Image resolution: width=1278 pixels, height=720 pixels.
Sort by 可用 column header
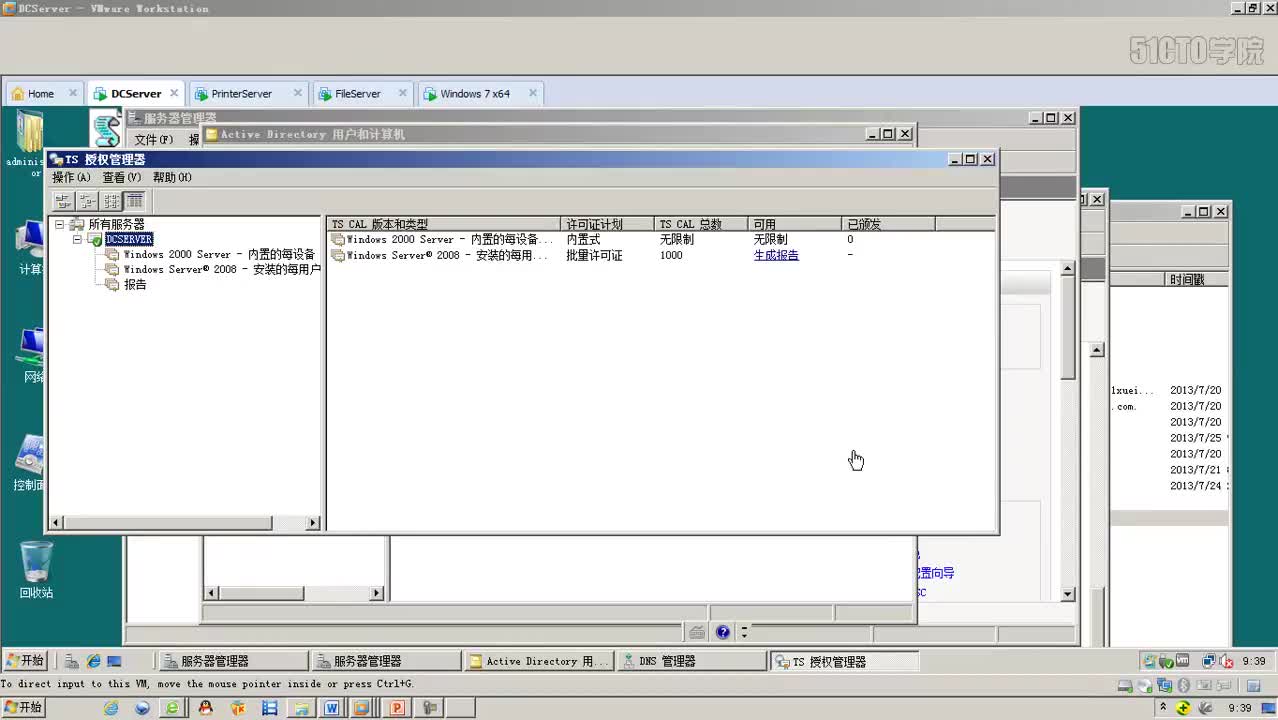coord(795,224)
